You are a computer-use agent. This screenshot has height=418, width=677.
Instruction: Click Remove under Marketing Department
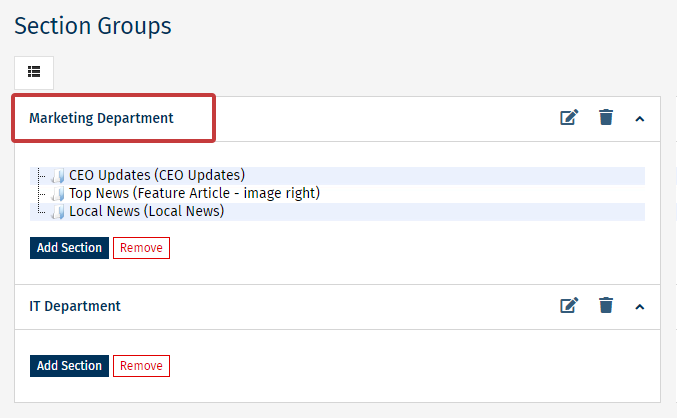coord(141,248)
